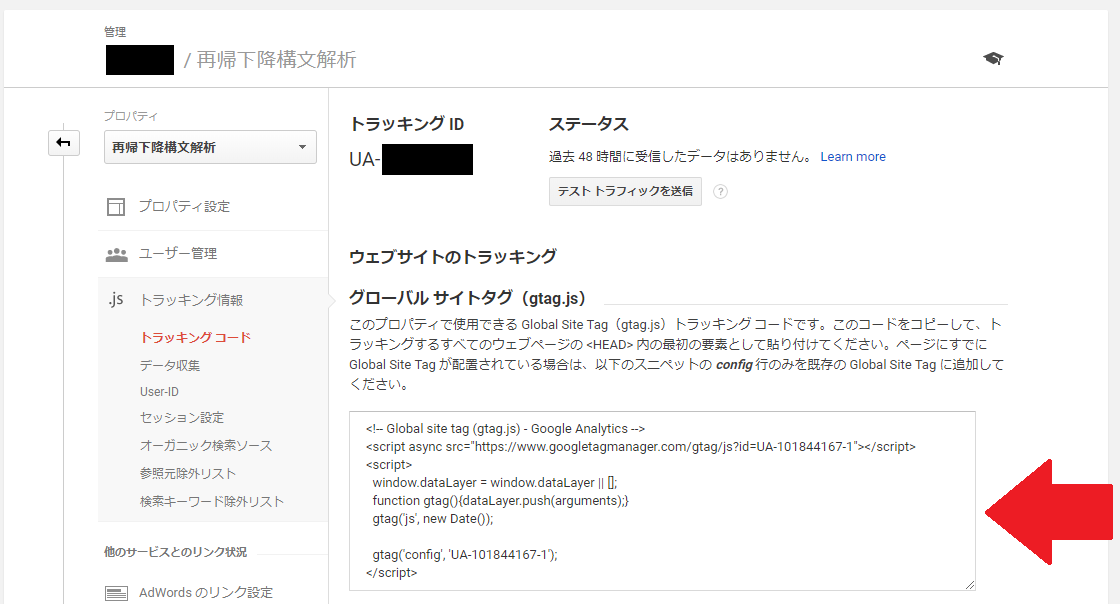1120x604 pixels.
Task: Click the ウェブサイトのトラッキング heading
Action: point(453,257)
